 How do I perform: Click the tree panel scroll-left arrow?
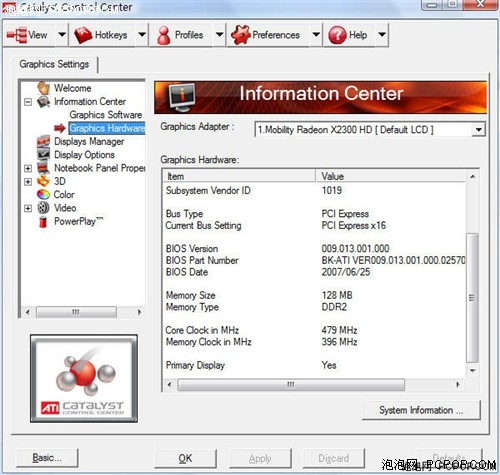point(28,312)
